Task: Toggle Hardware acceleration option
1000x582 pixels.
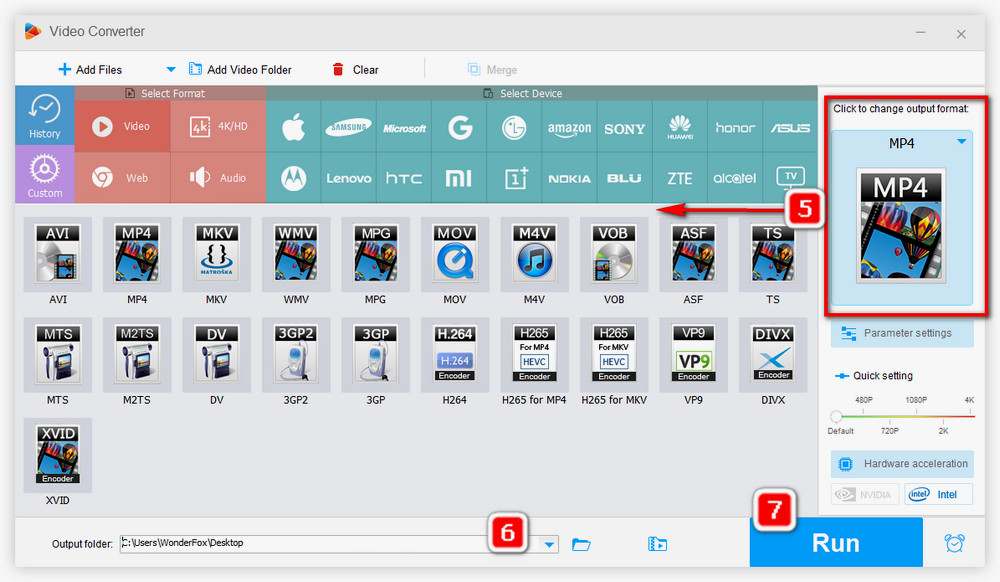Action: tap(902, 464)
